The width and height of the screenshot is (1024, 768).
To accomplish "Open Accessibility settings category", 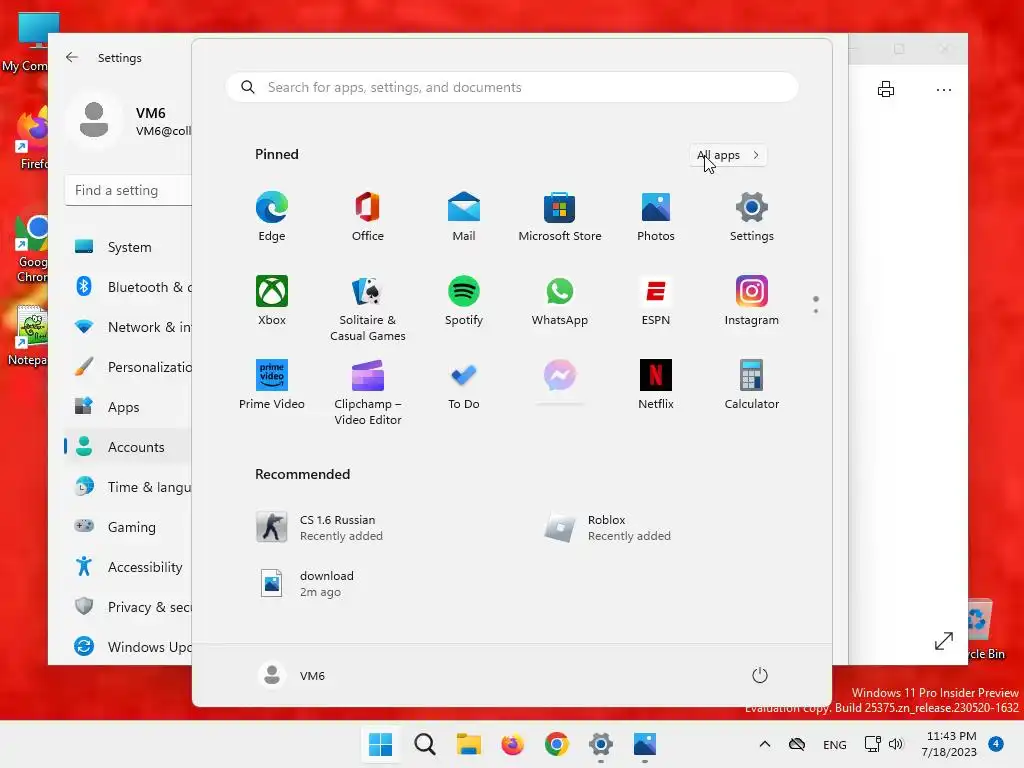I will coord(129,567).
